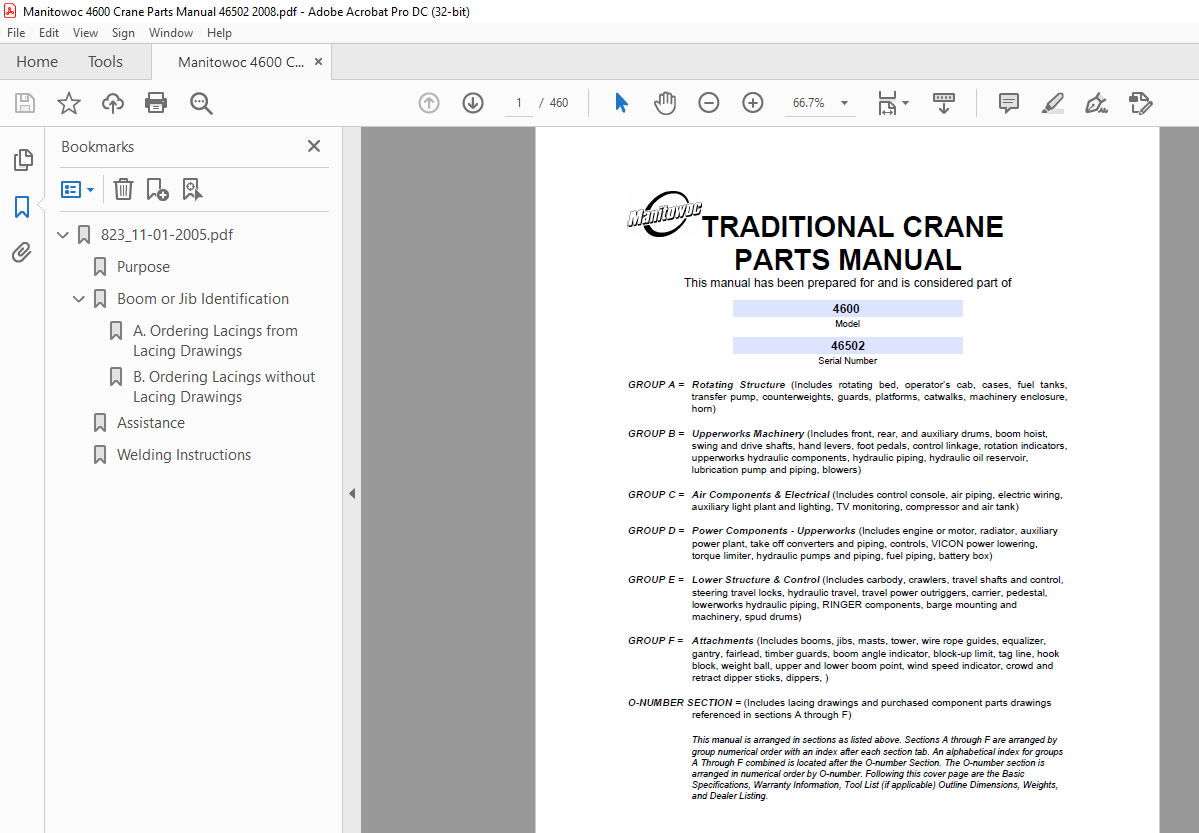
Task: Go to previous page arrow
Action: click(429, 103)
